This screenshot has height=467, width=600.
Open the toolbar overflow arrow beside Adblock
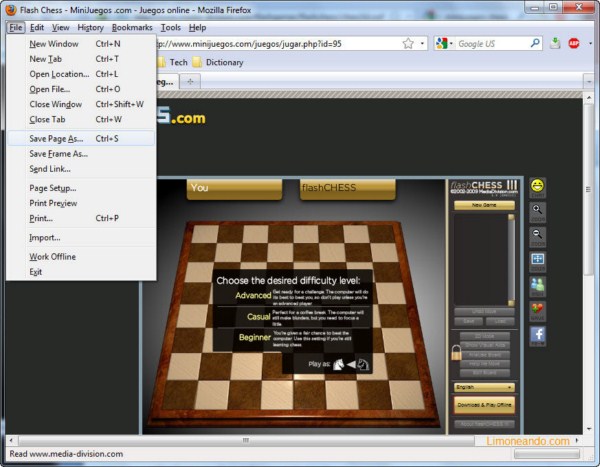pos(590,44)
